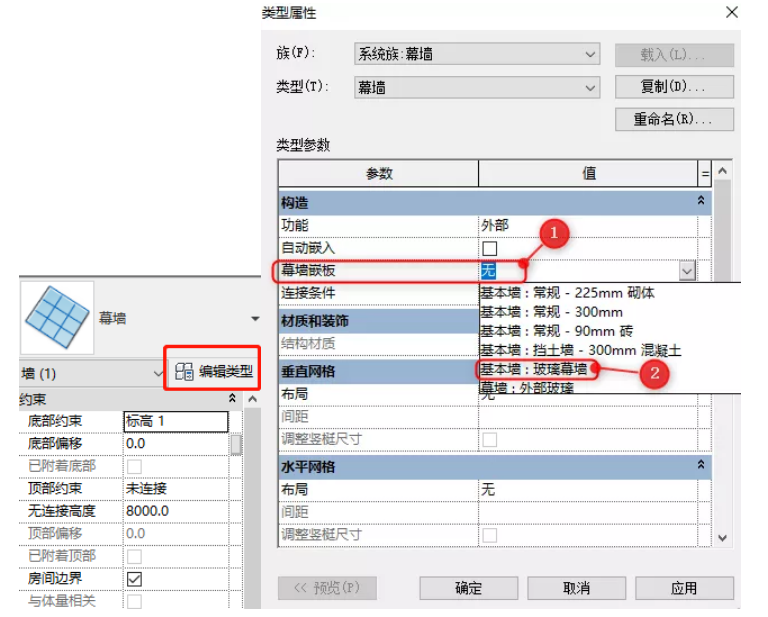Toggle the 已附着底部 checkbox
Screen dimensions: 768x617
pos(134,466)
